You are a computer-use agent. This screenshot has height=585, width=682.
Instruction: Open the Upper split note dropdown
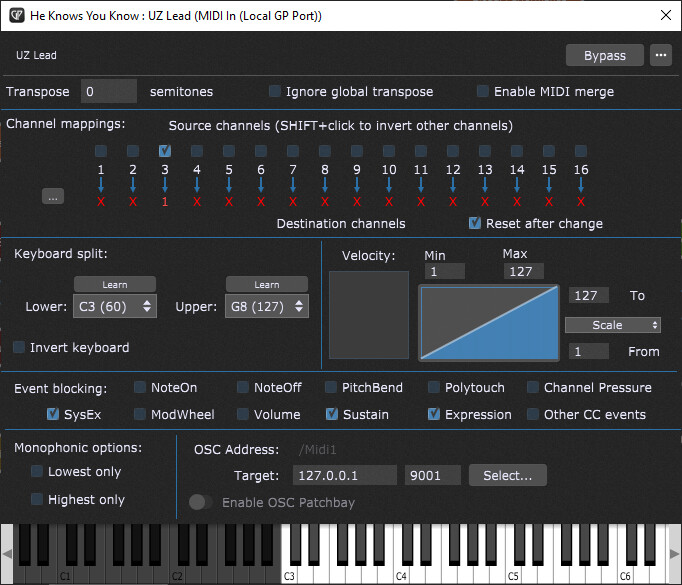click(x=267, y=306)
